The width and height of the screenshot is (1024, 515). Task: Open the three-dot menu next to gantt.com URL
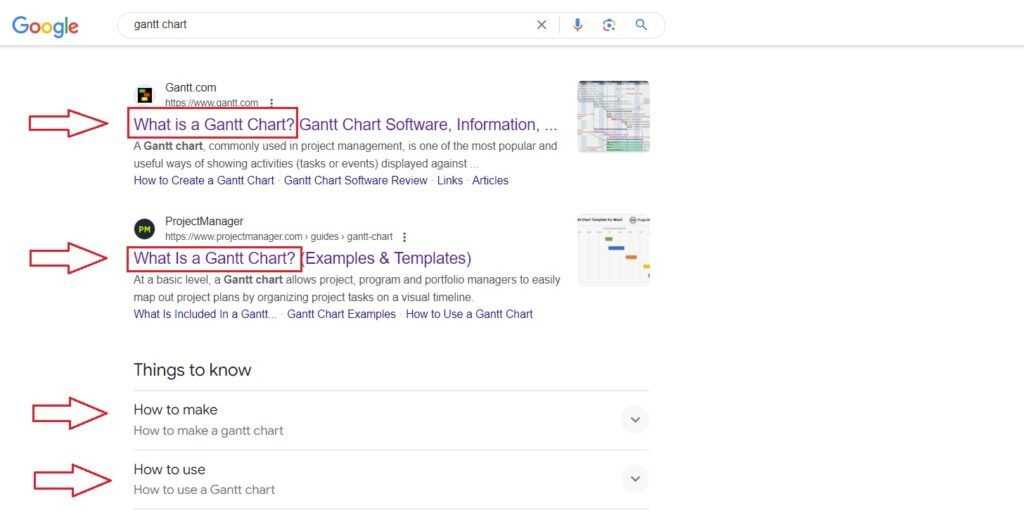point(271,103)
